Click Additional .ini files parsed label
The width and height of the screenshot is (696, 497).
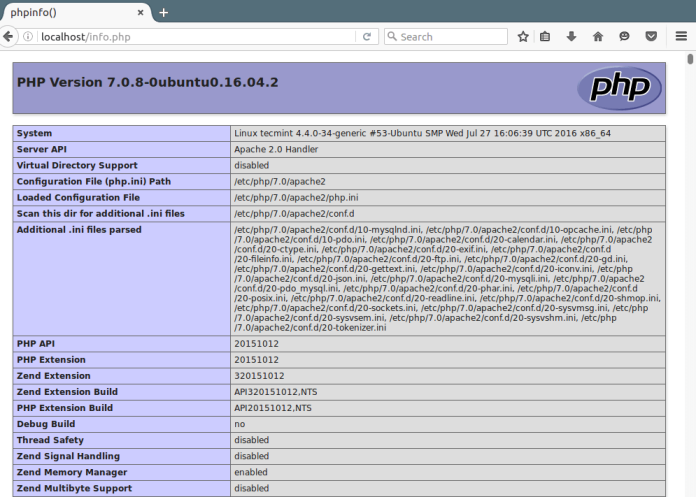coord(79,229)
